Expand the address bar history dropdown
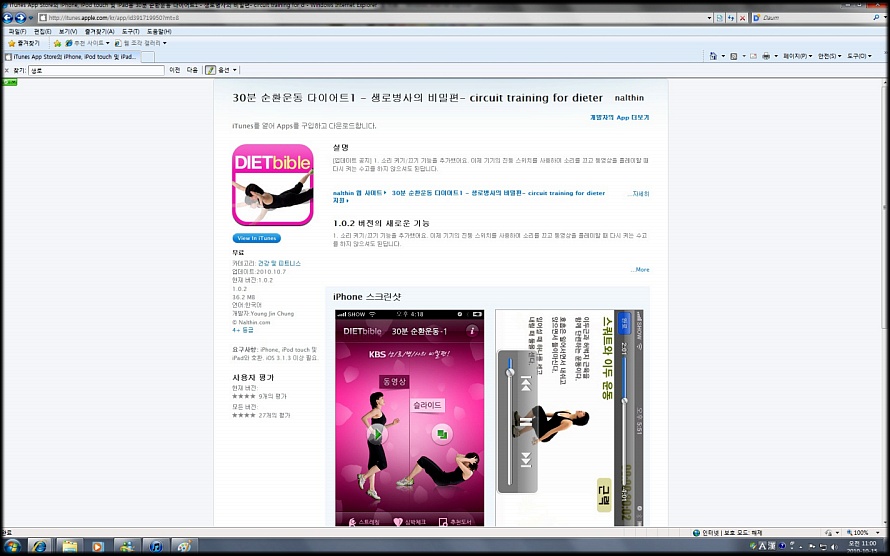Viewport: 890px width, 556px height. [710, 18]
